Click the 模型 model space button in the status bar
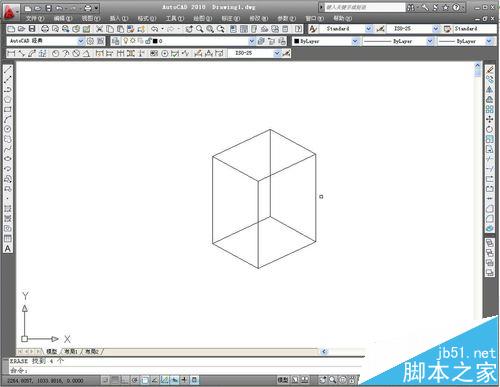500x387 pixels. 283,380
